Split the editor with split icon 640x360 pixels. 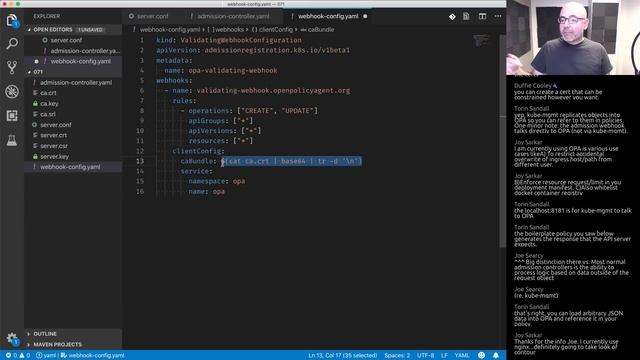(482, 16)
